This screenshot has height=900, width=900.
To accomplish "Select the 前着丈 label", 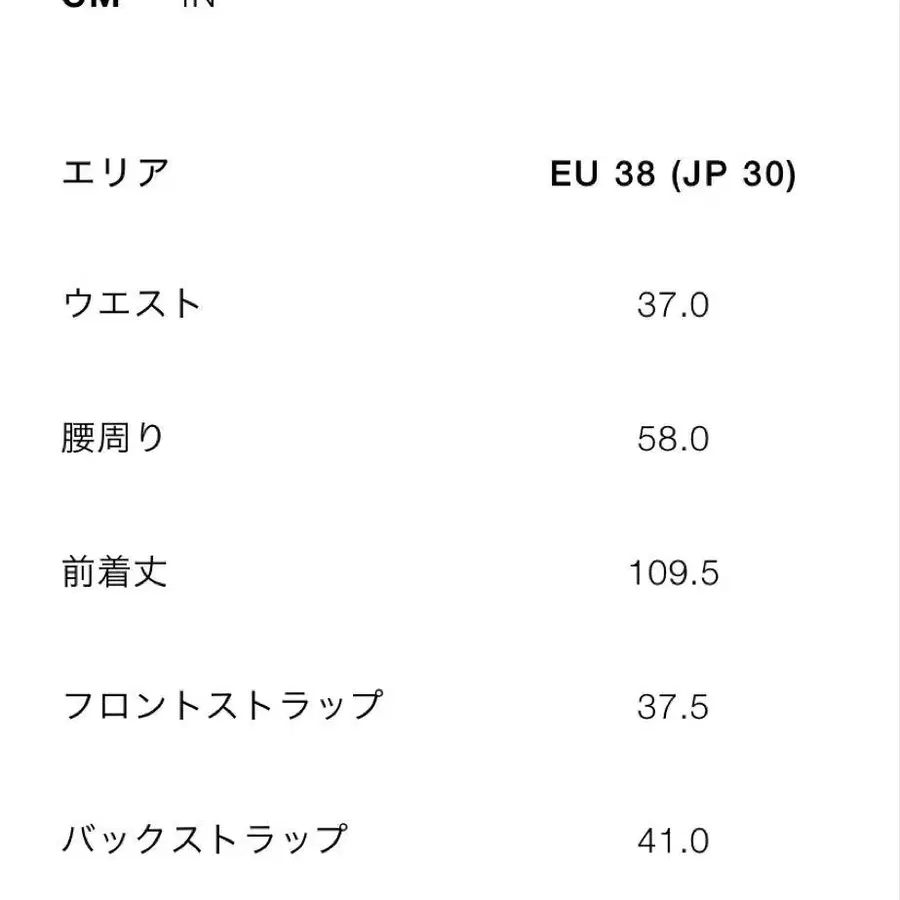I will (114, 573).
